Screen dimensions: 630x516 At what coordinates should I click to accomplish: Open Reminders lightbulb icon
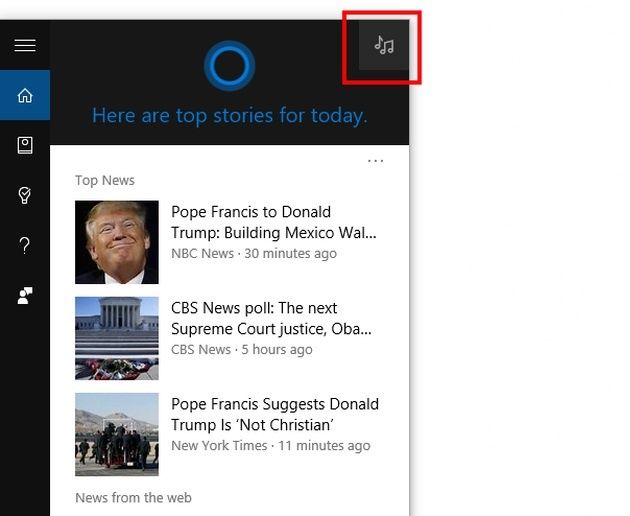coord(25,195)
